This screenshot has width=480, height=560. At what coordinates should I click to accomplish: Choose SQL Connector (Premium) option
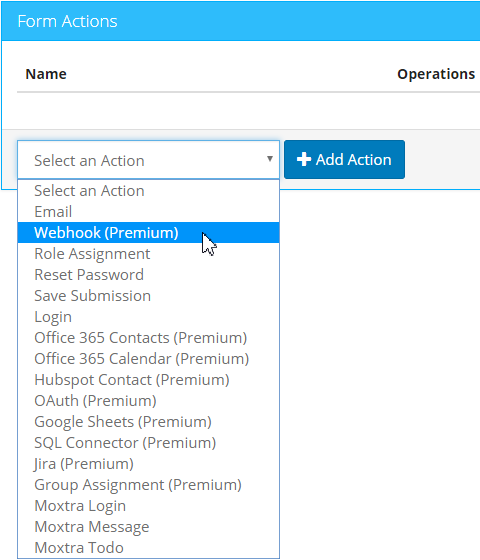148,443
